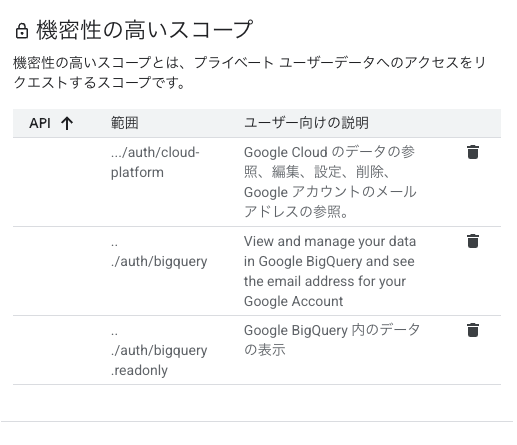Select the ../auth/bigquery.readonly scope cell
517x445 pixels.
159,351
